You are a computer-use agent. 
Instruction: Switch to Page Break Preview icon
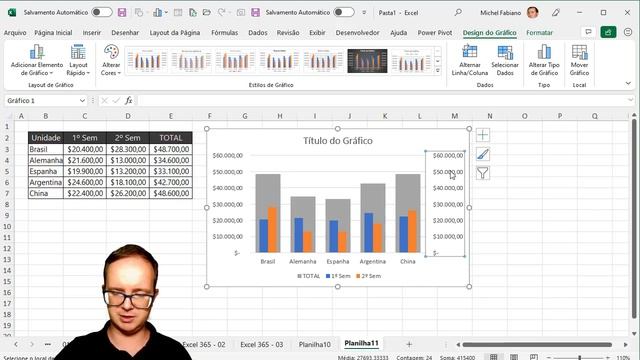click(x=534, y=357)
